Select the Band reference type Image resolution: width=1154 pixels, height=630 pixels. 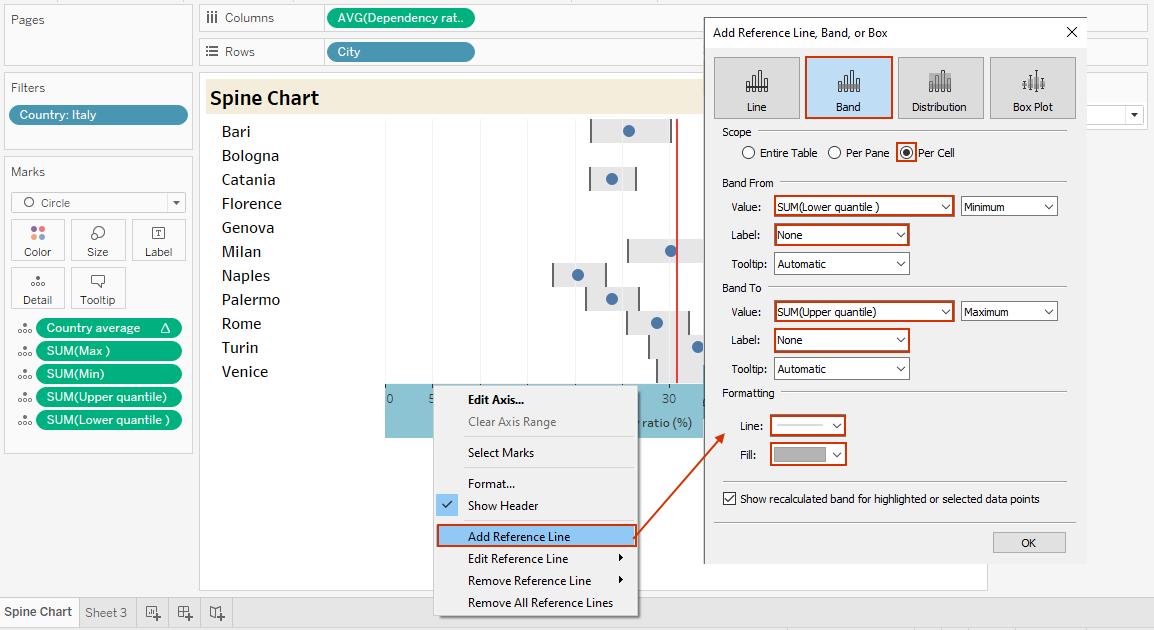pyautogui.click(x=848, y=87)
